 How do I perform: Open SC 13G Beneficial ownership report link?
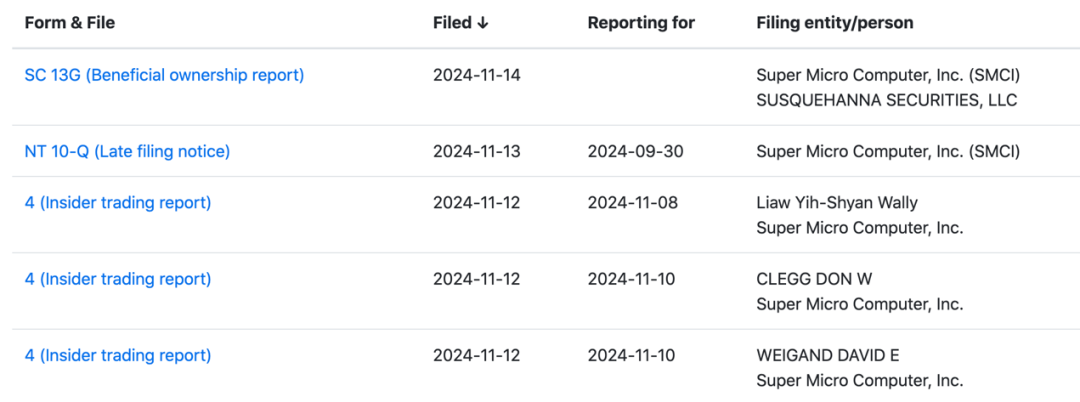(x=165, y=75)
